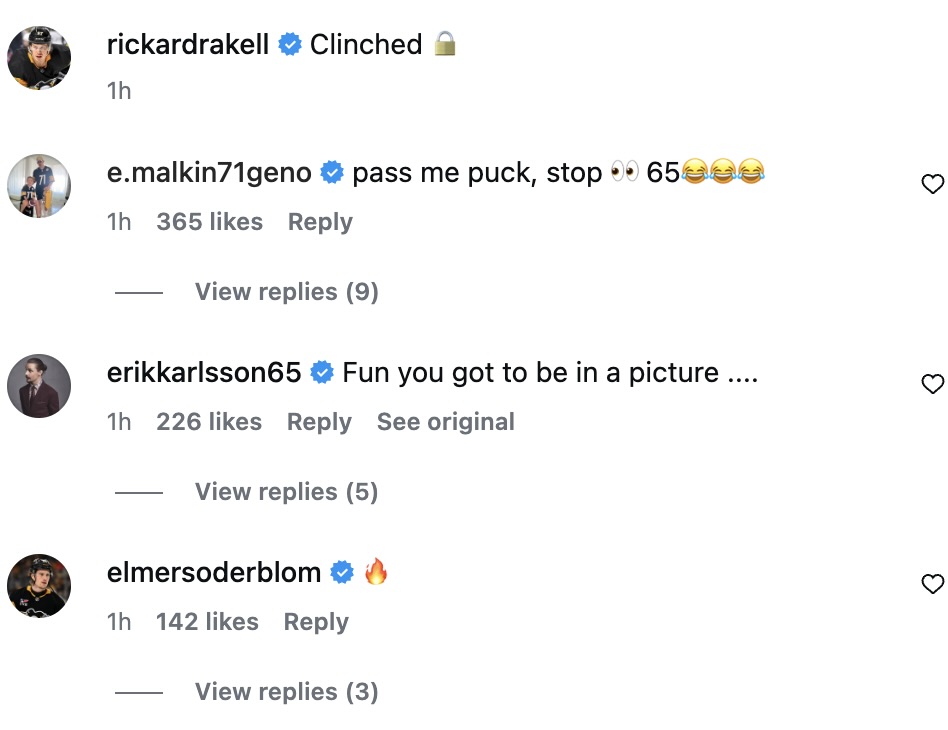
Task: Open elmersoderblom's avatar photo
Action: [39, 586]
